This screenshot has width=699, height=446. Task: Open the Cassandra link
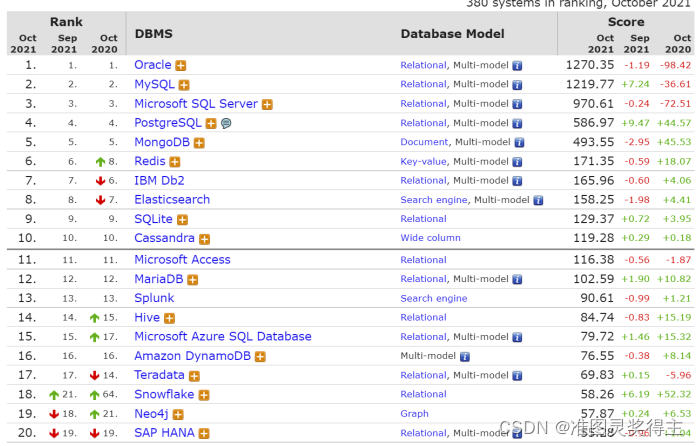(164, 238)
